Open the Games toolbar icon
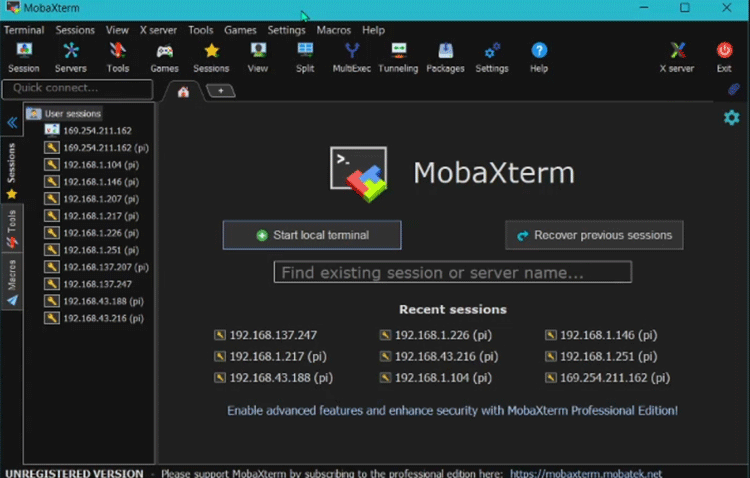 (x=165, y=57)
